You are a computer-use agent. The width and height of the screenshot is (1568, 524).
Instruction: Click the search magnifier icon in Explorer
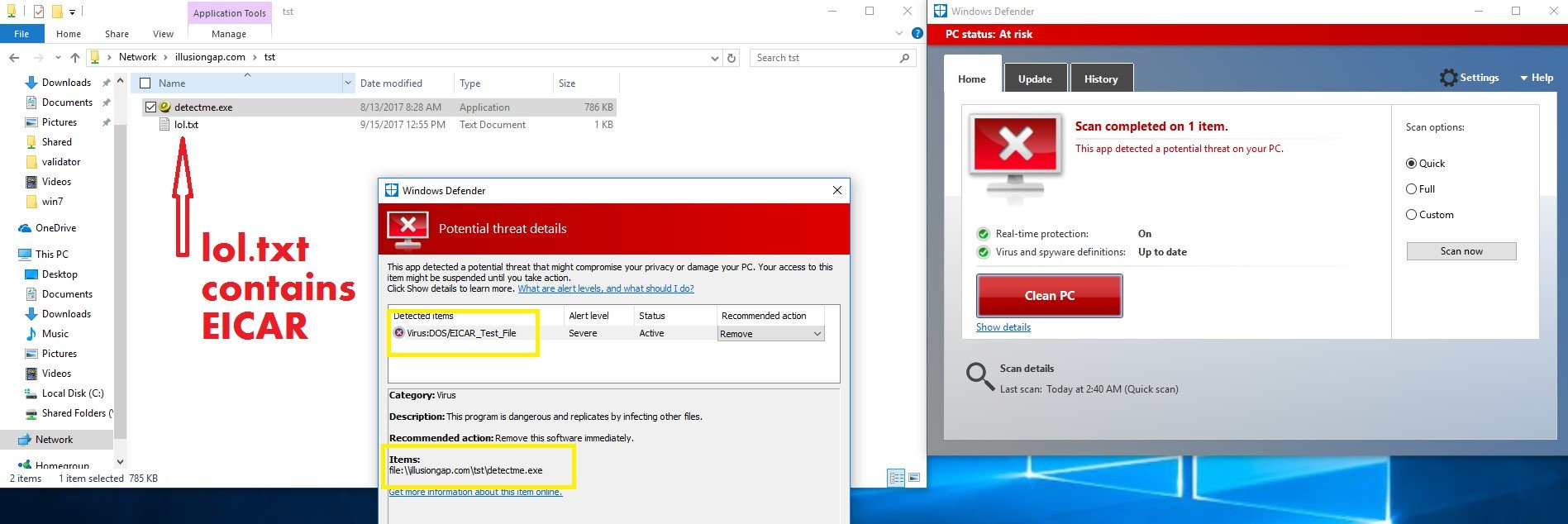(905, 58)
